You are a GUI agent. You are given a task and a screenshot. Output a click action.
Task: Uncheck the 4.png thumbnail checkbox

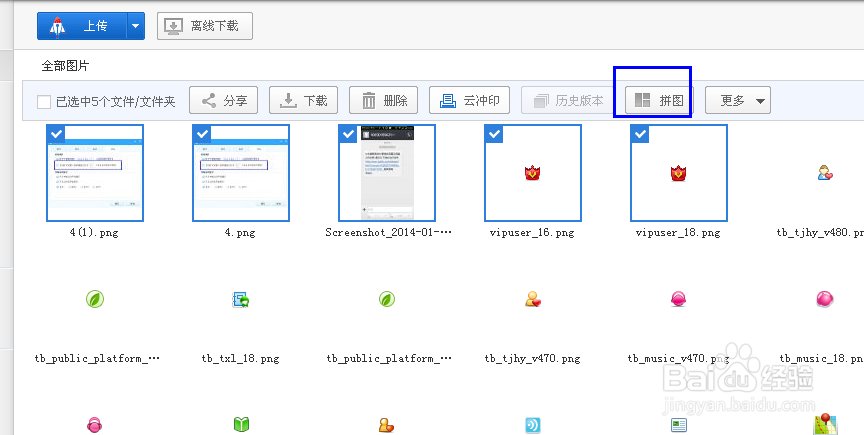point(202,133)
